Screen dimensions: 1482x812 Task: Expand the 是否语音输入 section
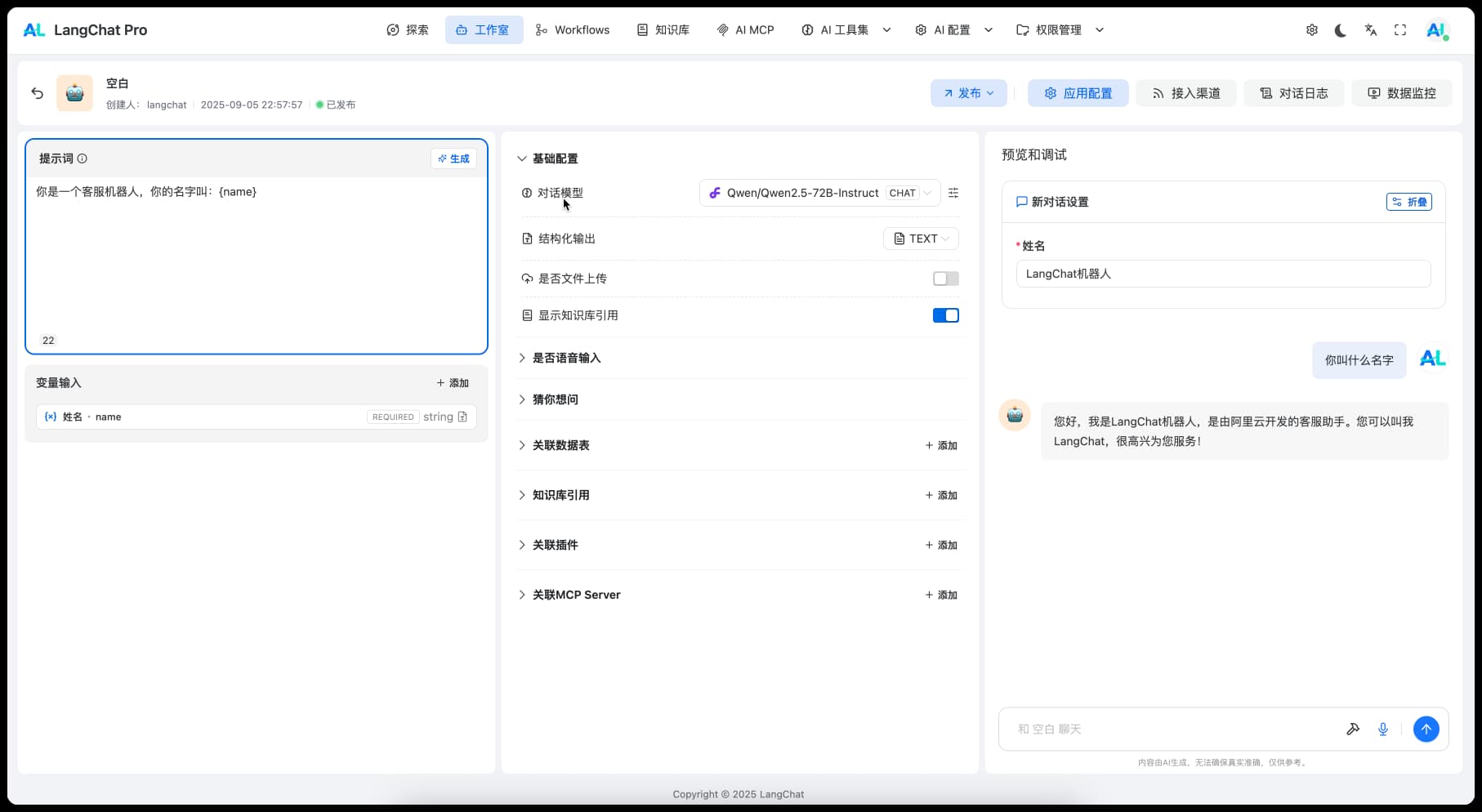pos(566,358)
